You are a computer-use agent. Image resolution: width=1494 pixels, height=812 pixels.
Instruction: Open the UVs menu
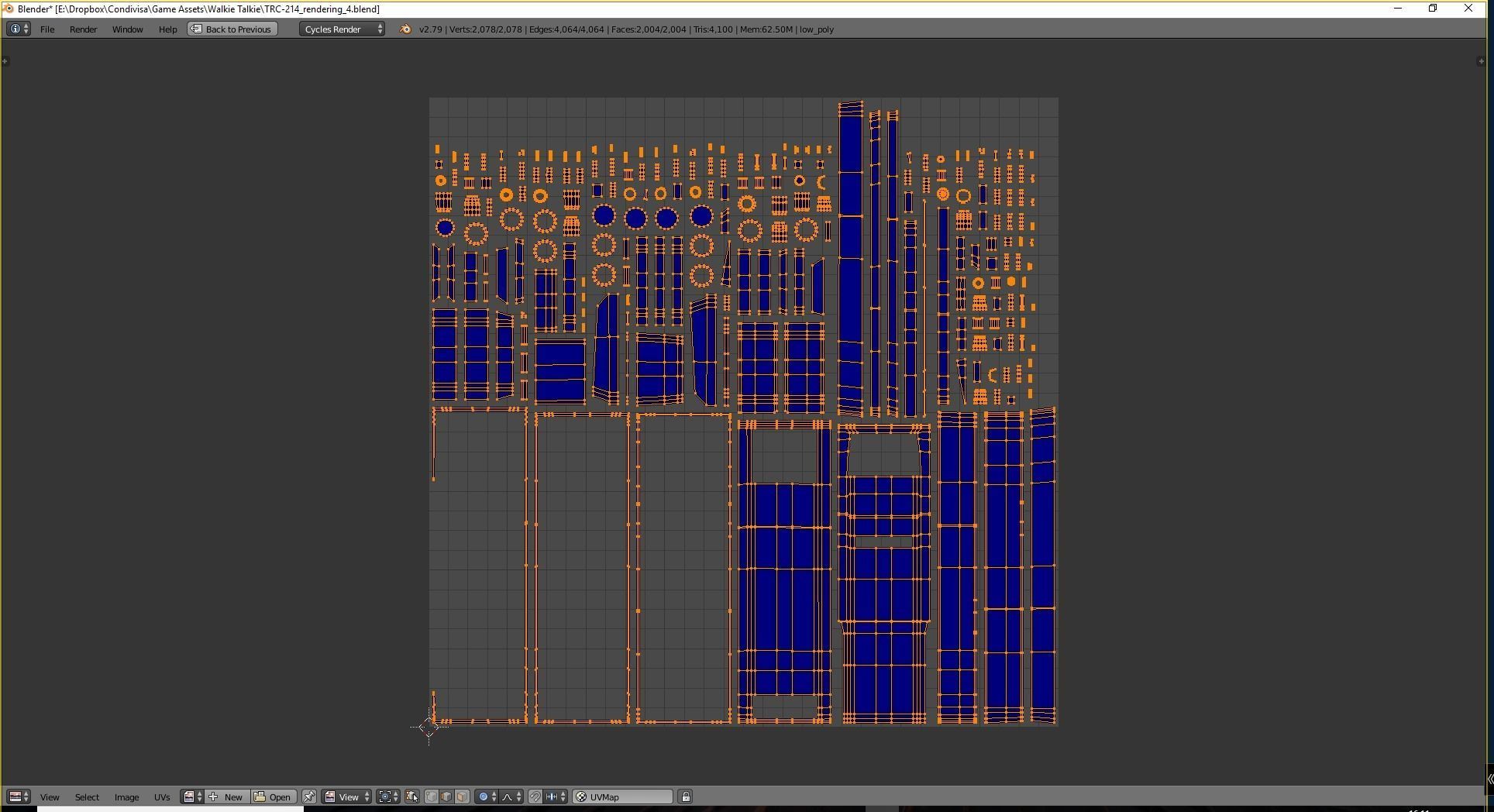coord(162,797)
